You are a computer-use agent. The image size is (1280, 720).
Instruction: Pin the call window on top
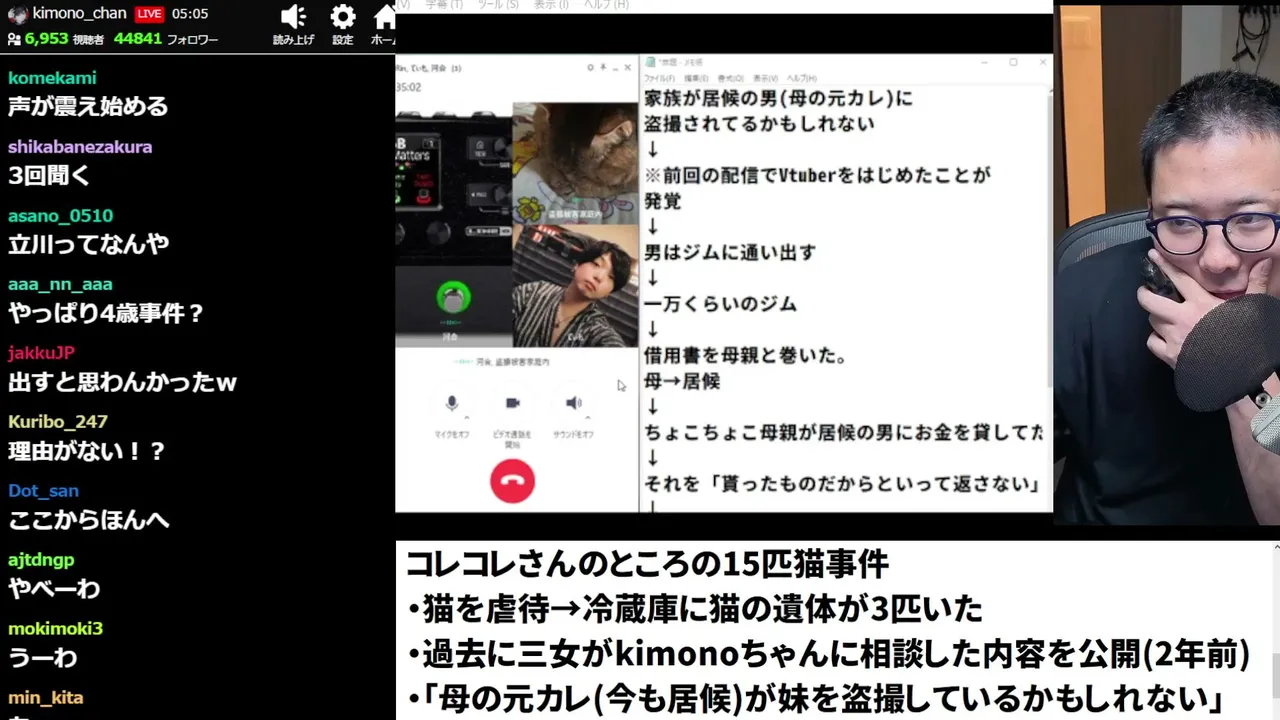602,68
